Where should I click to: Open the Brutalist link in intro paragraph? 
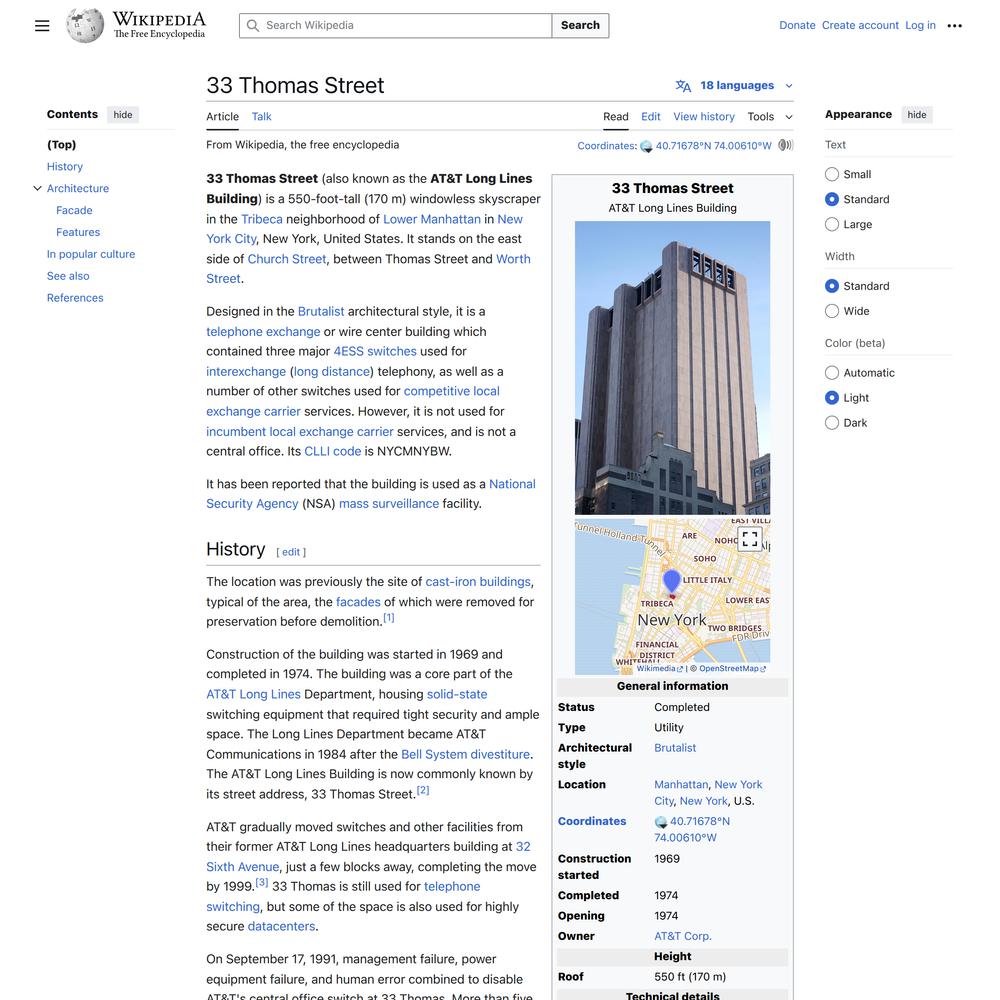tap(321, 312)
